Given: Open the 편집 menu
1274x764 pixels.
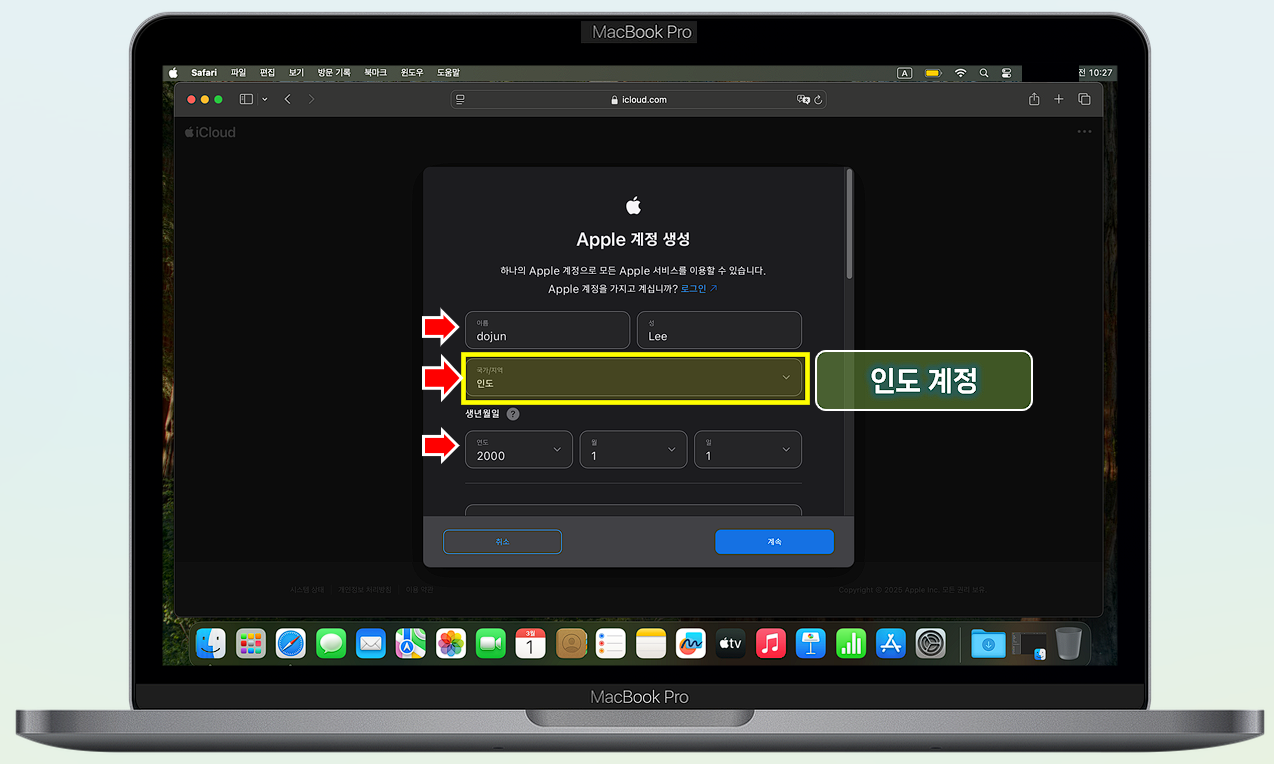Looking at the screenshot, I should point(267,73).
